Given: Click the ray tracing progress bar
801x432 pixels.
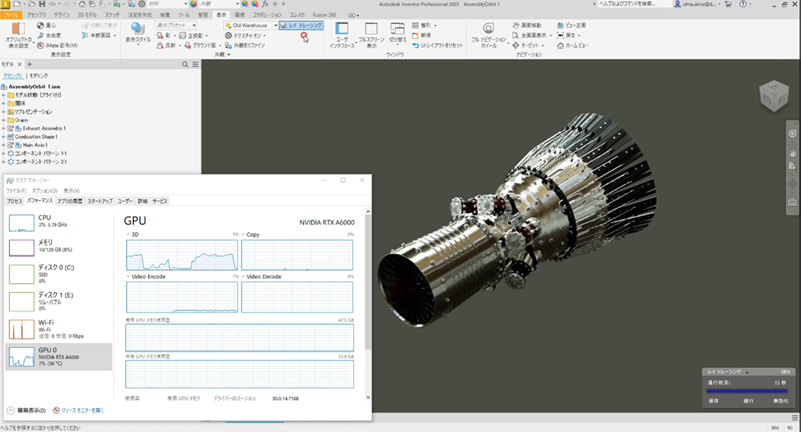Looking at the screenshot, I should click(747, 391).
